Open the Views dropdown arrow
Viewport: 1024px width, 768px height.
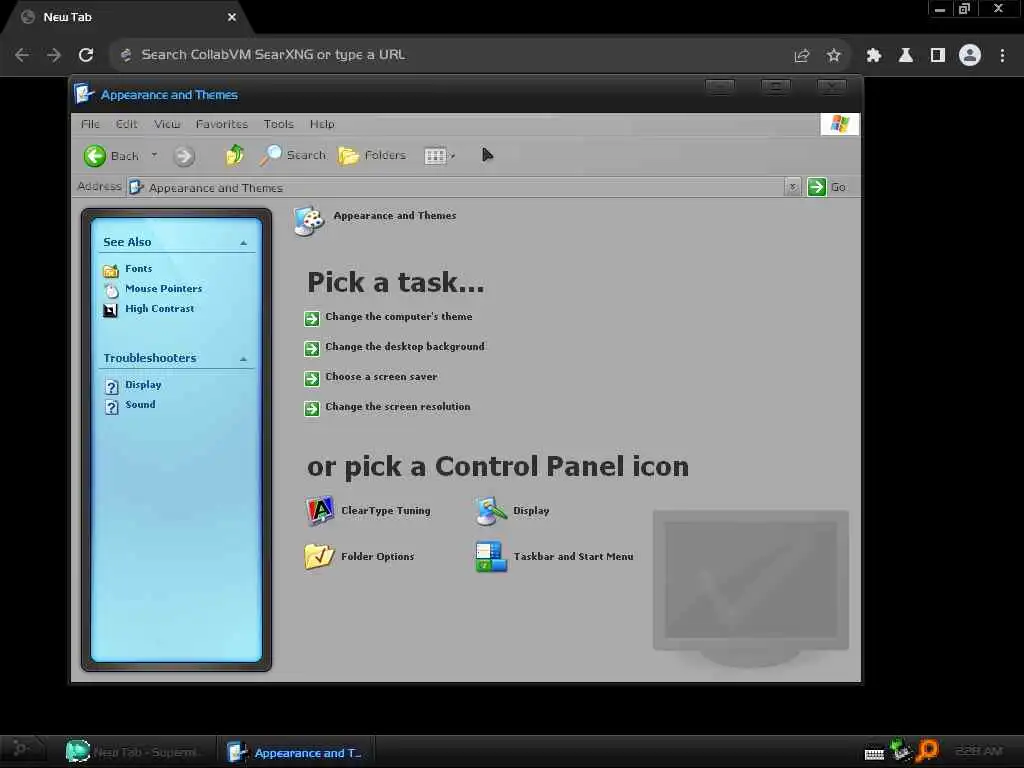[x=453, y=156]
